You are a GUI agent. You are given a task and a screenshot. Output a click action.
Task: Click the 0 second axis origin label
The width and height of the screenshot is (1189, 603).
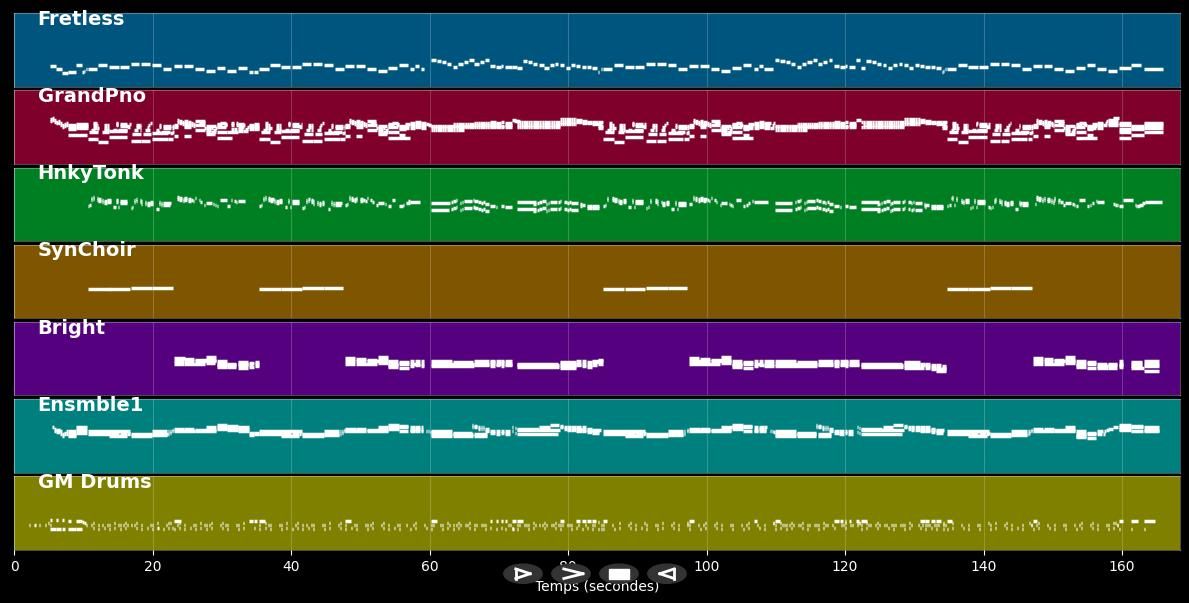15,566
